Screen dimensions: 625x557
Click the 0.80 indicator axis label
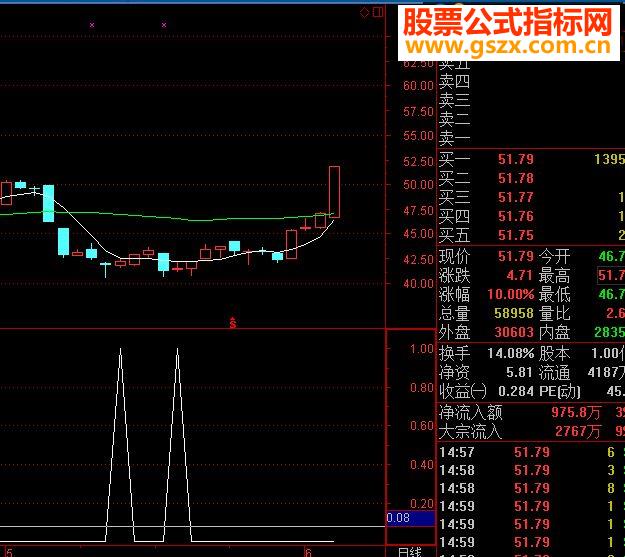[422, 388]
